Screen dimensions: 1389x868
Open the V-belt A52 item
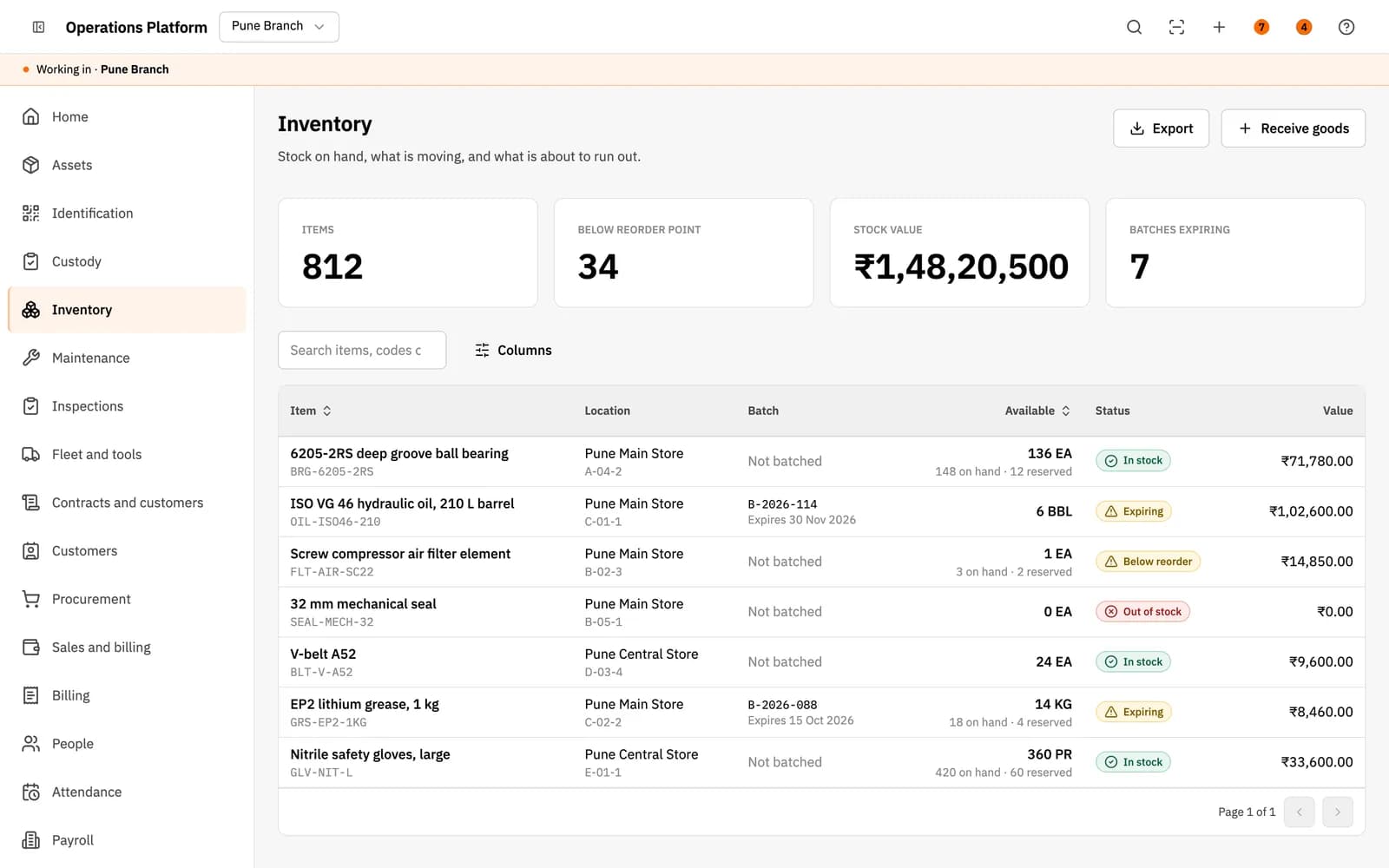pyautogui.click(x=323, y=654)
